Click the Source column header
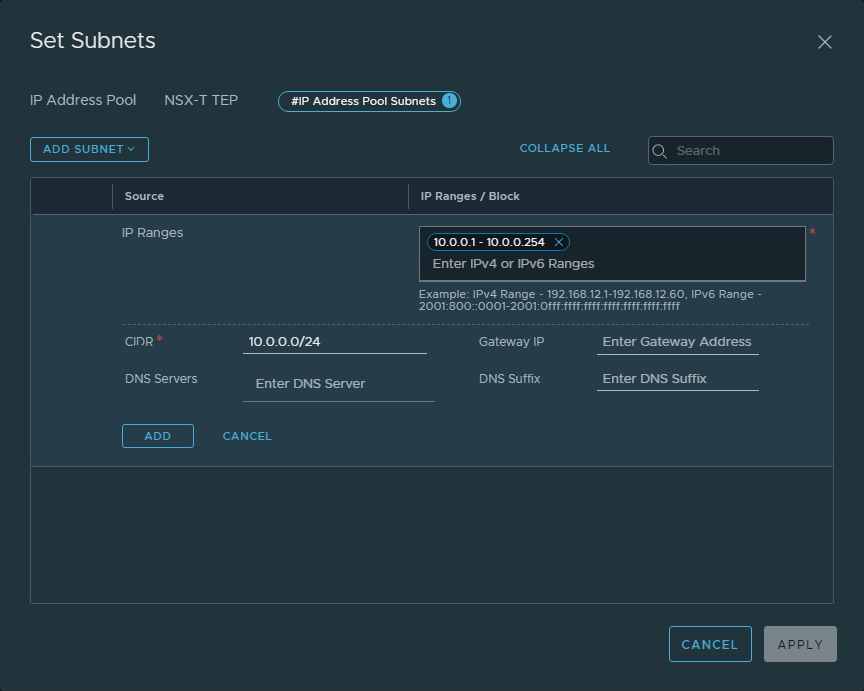 point(145,196)
